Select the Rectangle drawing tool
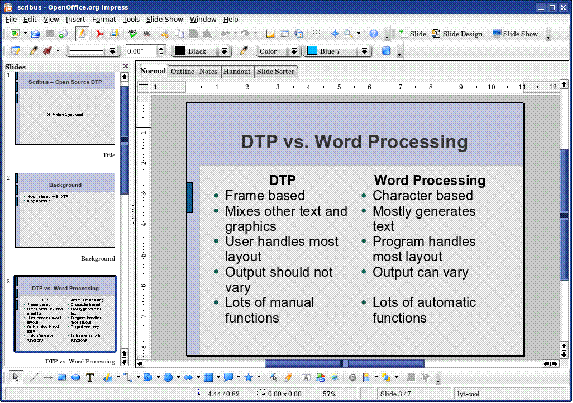Viewport: 573px width, 403px height. (62, 377)
